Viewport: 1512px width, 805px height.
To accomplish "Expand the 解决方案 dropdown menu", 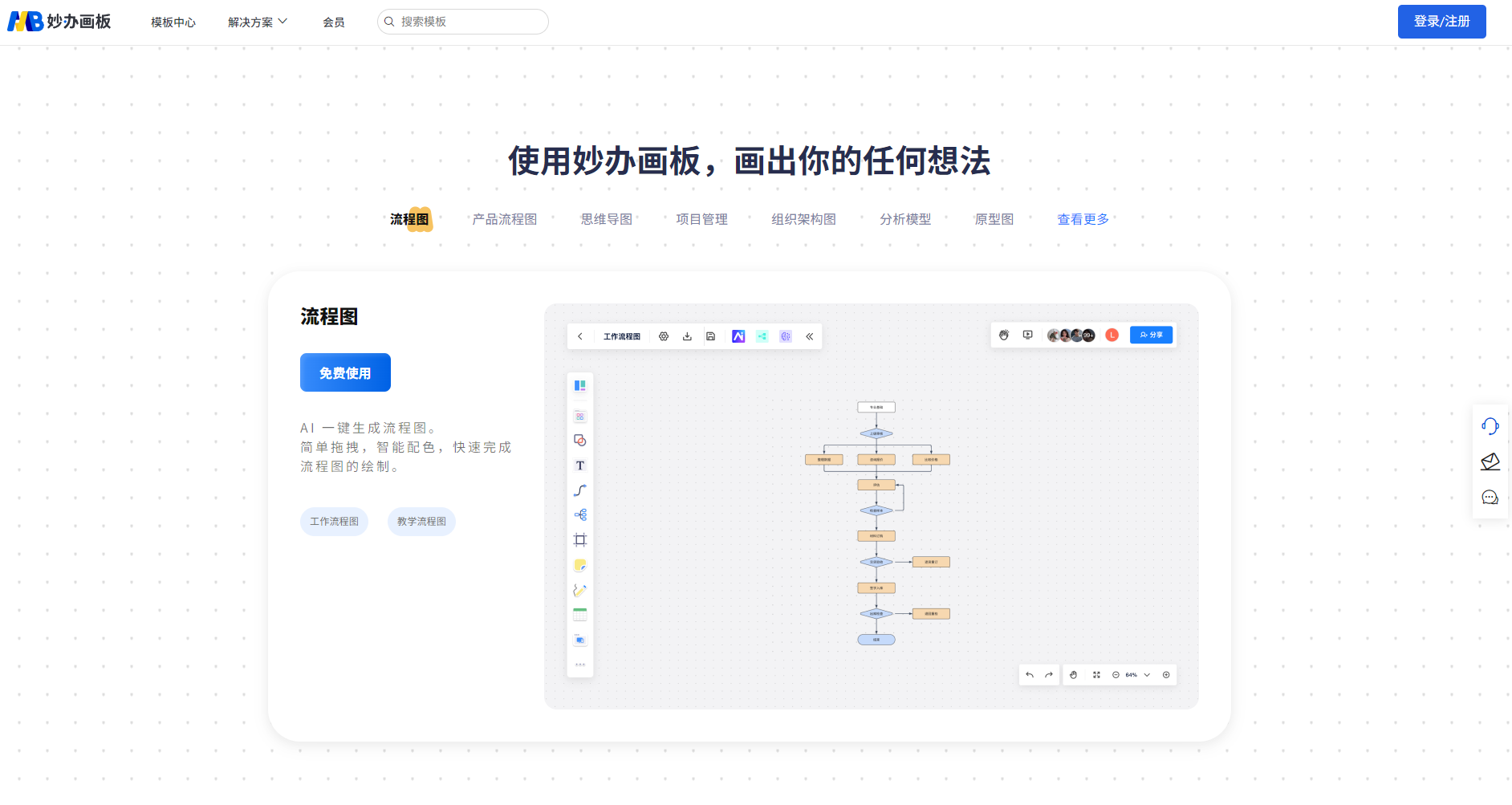I will tap(257, 22).
